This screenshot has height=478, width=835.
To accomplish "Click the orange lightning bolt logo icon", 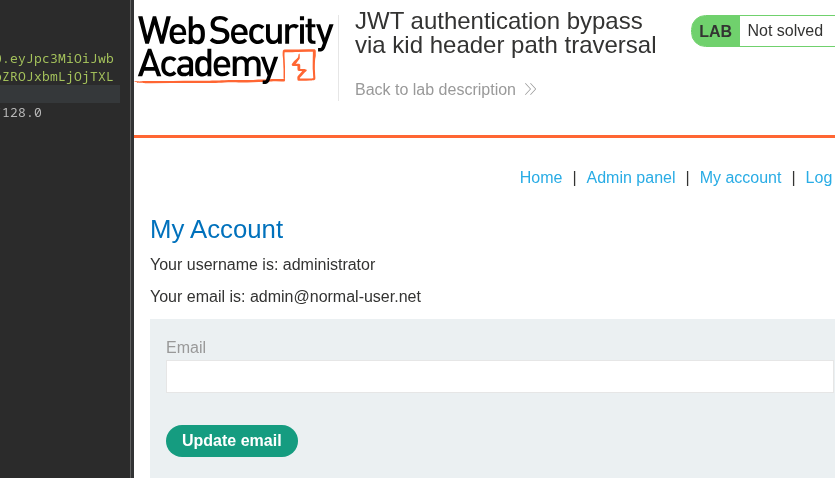I will click(300, 66).
